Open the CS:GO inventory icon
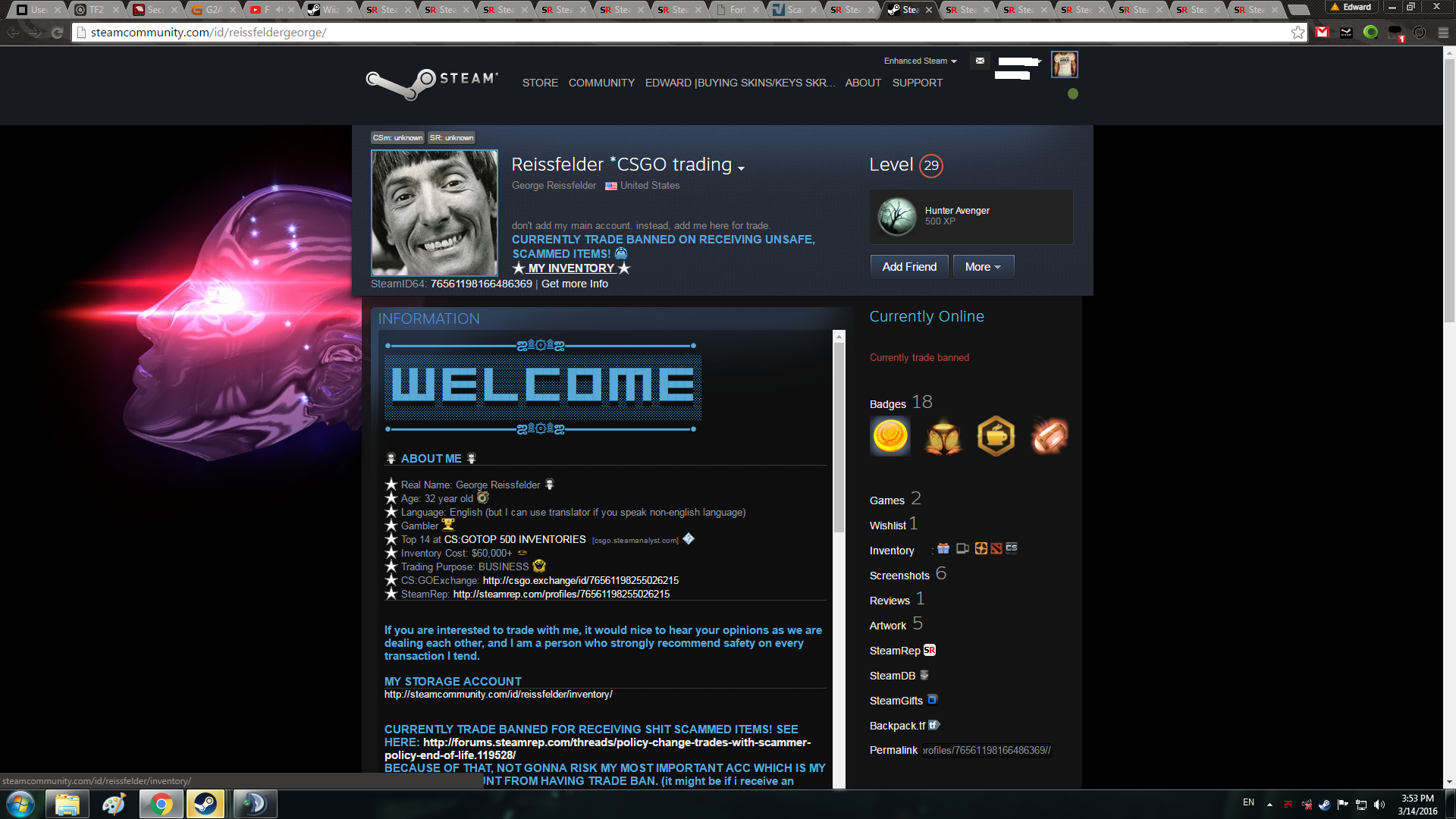 pos(1012,548)
